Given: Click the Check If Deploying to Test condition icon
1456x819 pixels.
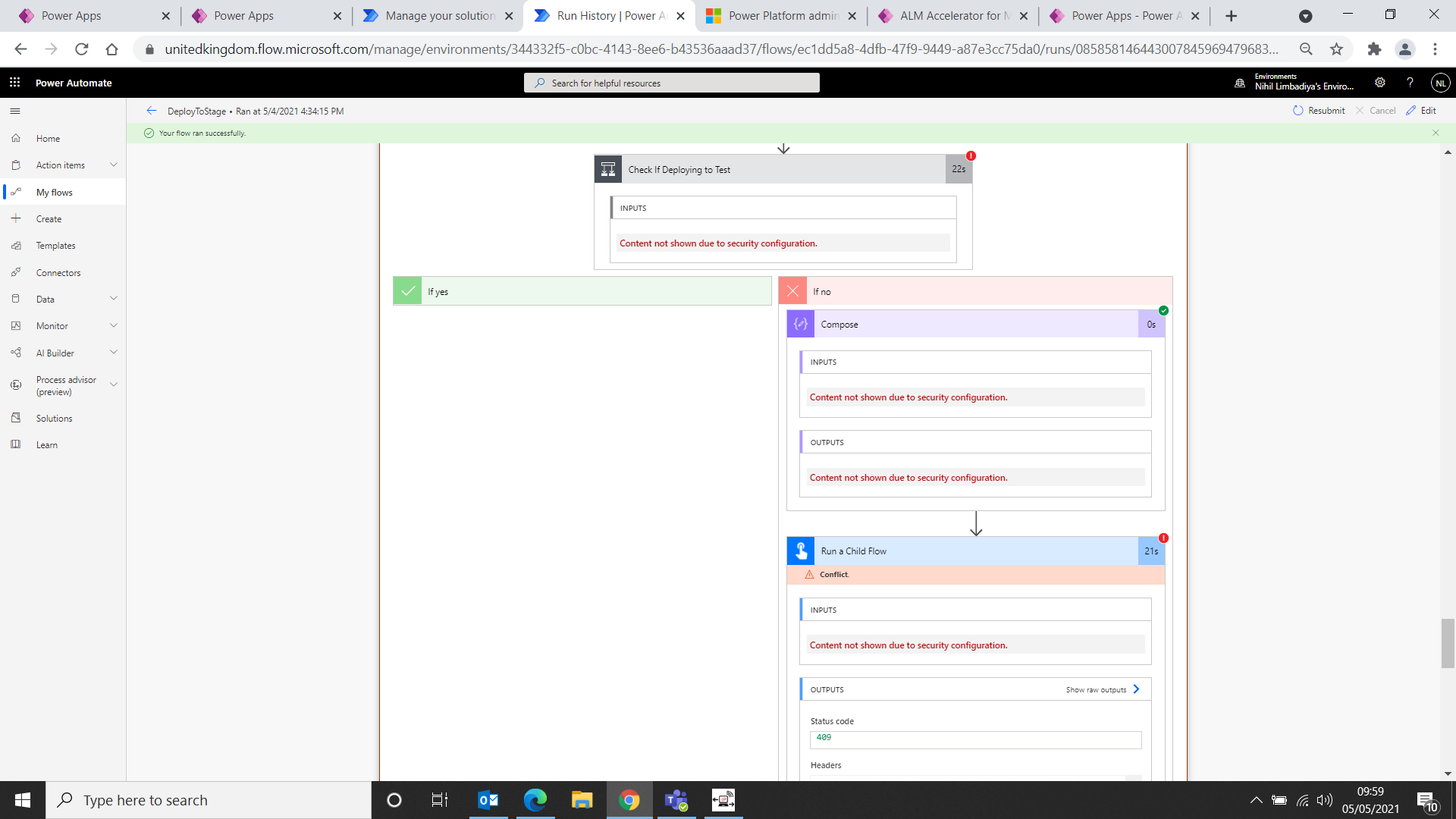Looking at the screenshot, I should click(x=608, y=169).
